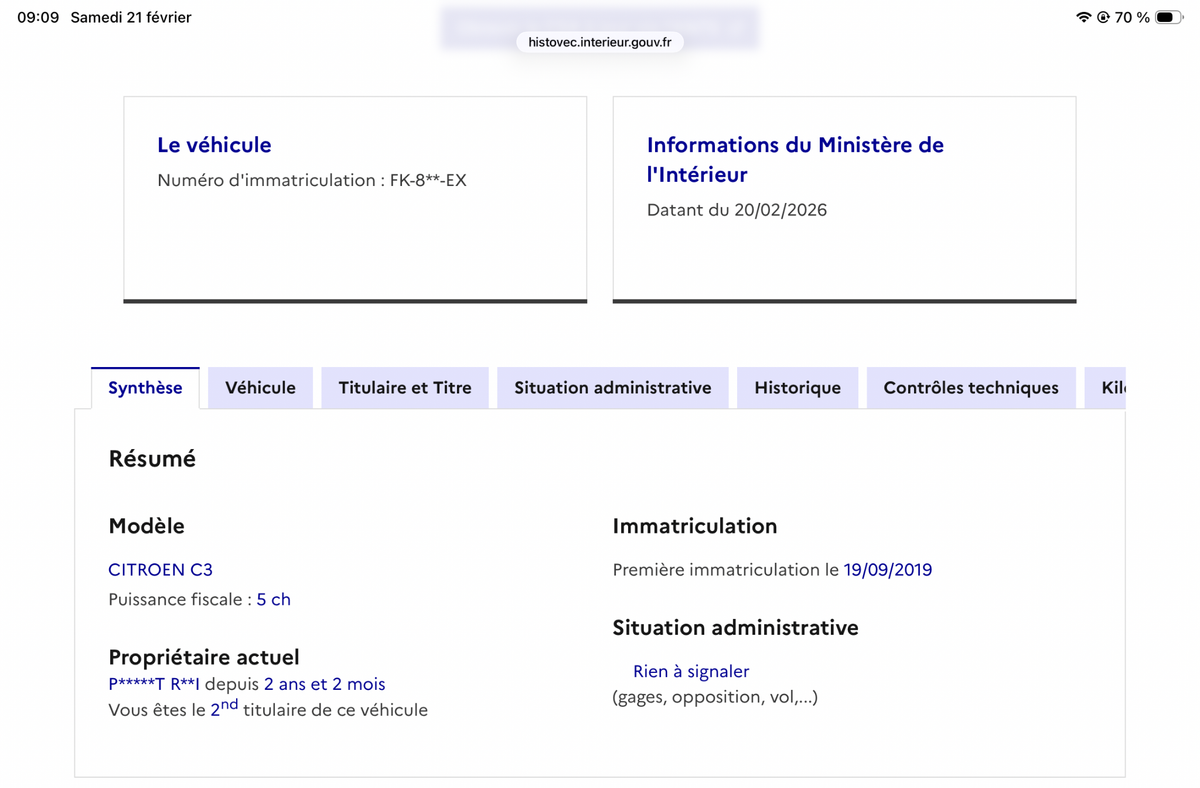Select the Situation administrative tab
The width and height of the screenshot is (1200, 788).
(x=612, y=387)
